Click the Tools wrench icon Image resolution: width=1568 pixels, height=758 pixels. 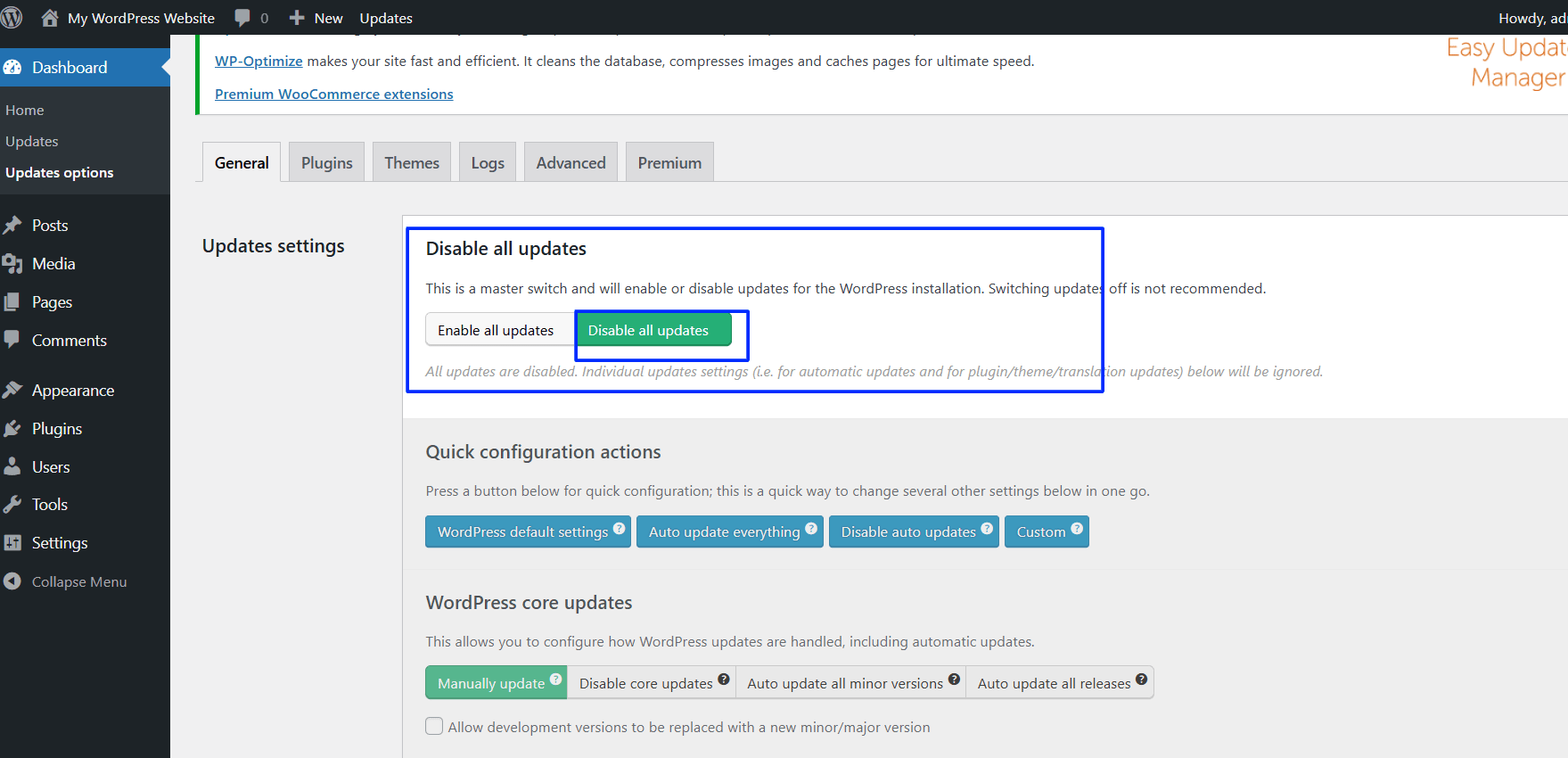coord(12,505)
